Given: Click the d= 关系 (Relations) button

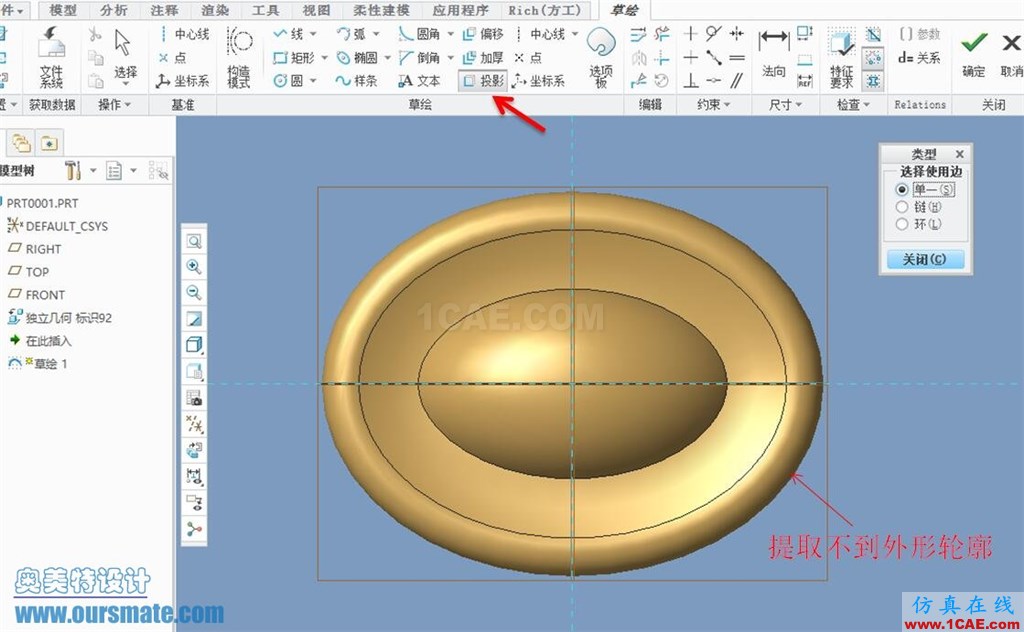Looking at the screenshot, I should tap(919, 57).
